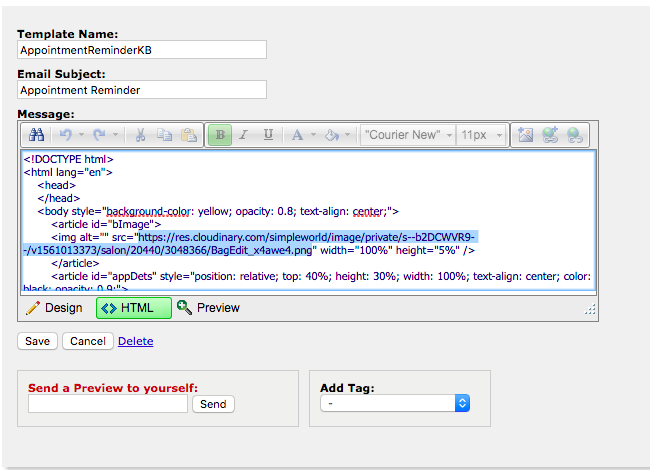Click the '<body style=' line in editor
Screen dimensions: 650x470
coord(218,211)
